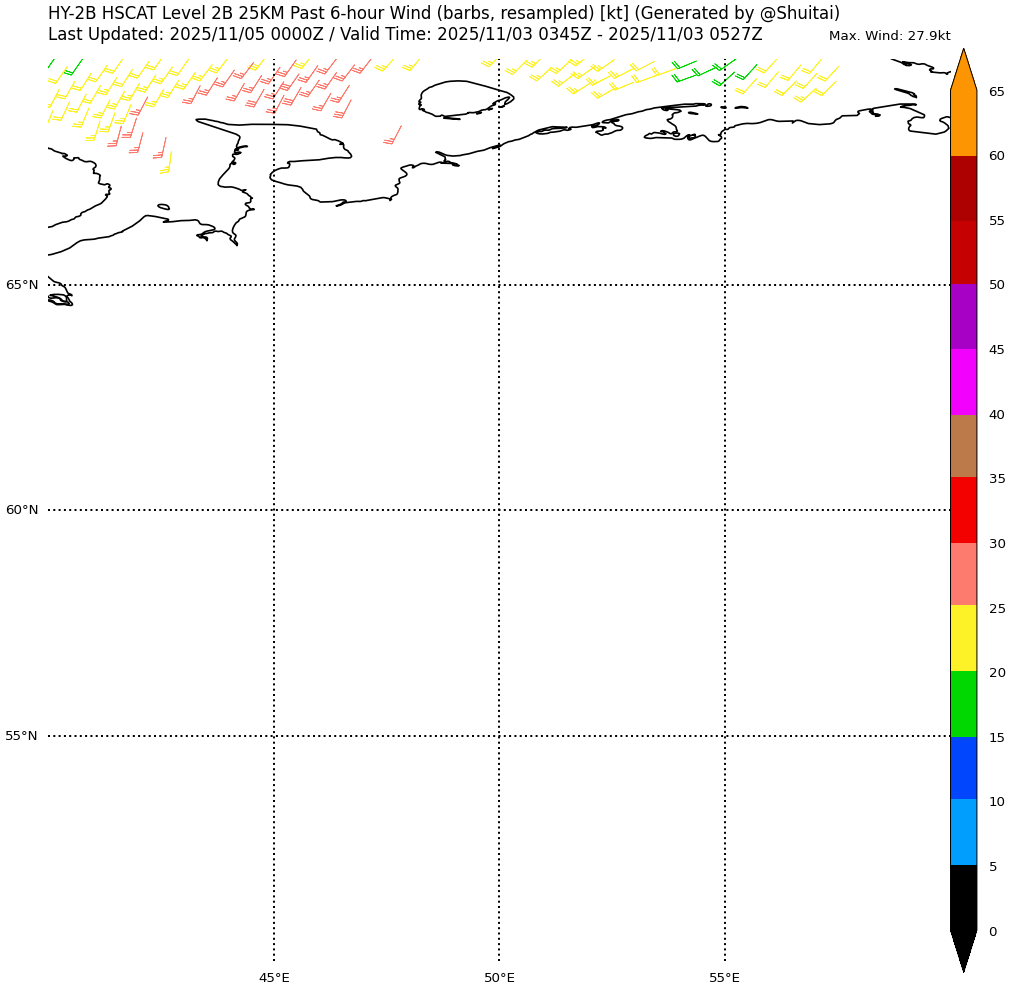Click the 65°N latitude axis label
Viewport: 1010px width, 989px height.
click(x=22, y=285)
